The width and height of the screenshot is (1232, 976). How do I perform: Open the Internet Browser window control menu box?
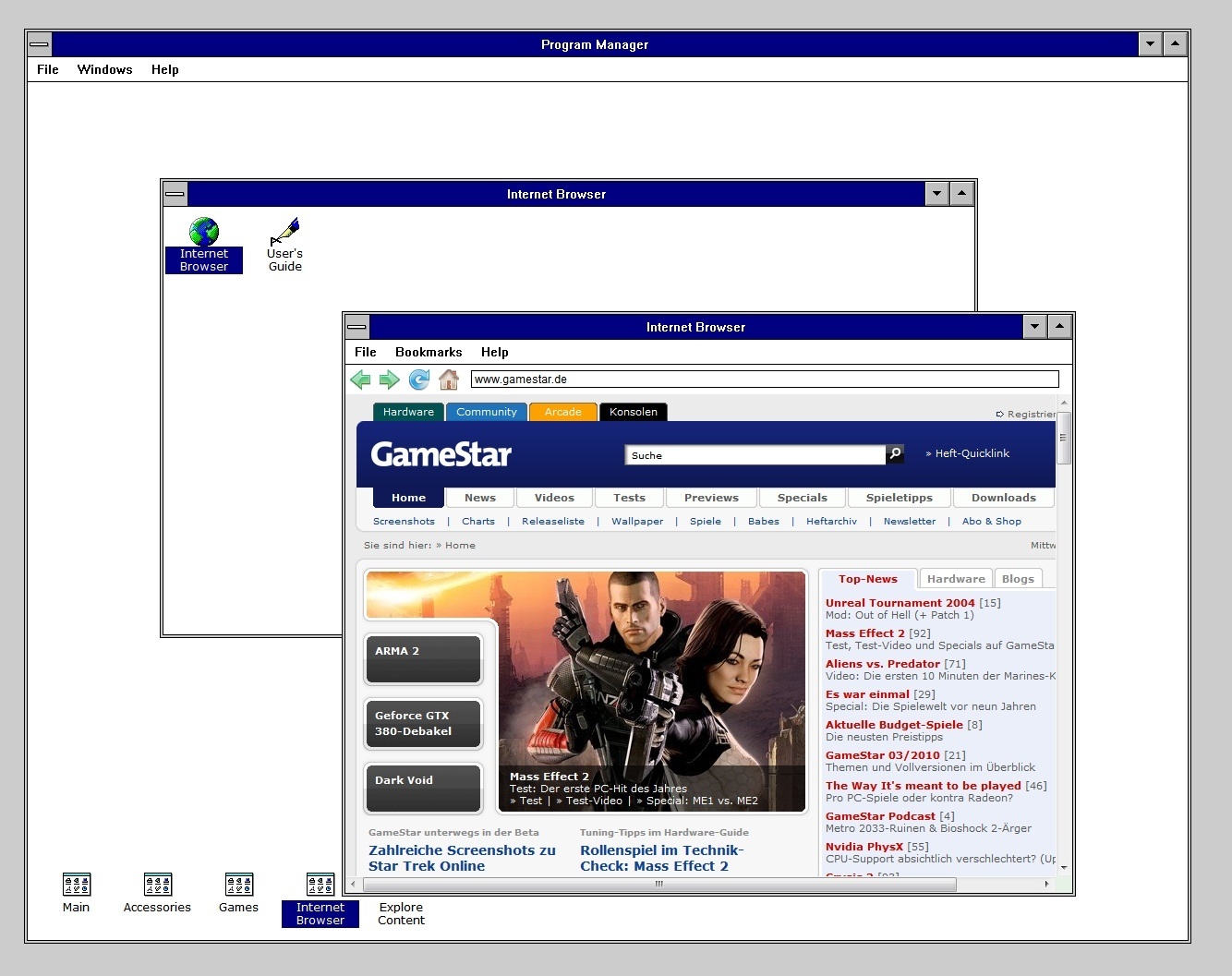pos(356,326)
